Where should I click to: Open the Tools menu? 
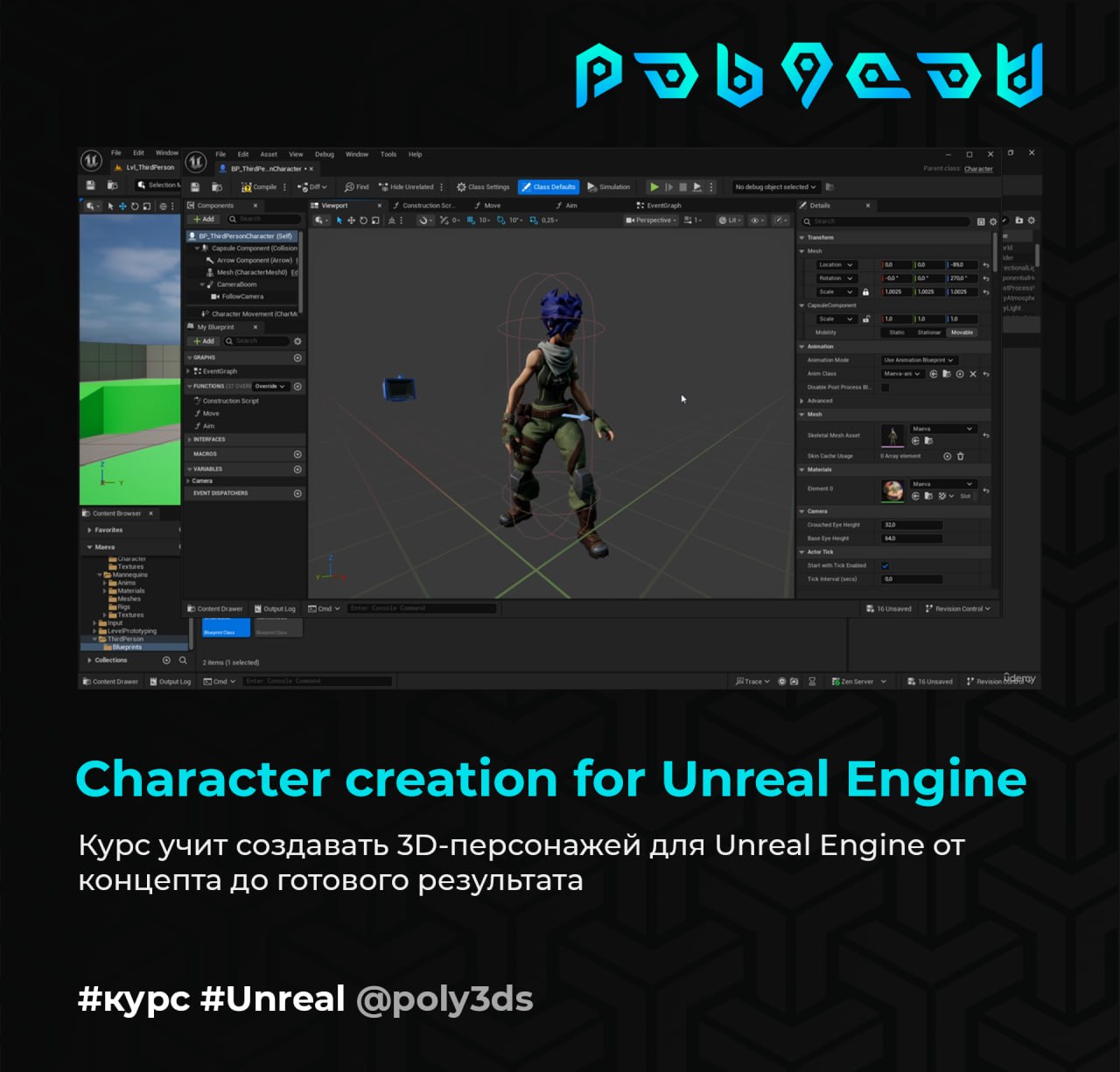point(388,154)
